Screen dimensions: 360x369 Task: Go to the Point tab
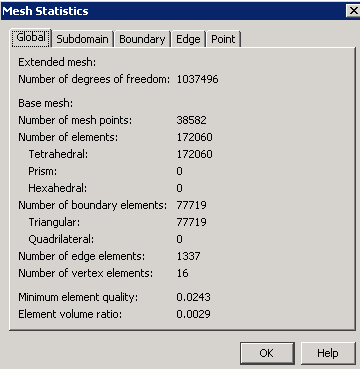[x=223, y=39]
